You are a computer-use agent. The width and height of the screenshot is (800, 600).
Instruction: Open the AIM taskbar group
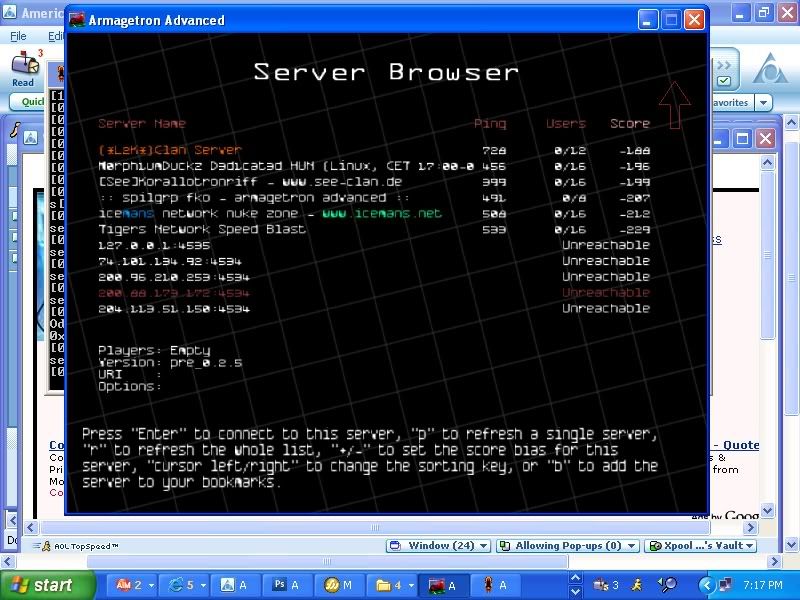point(130,585)
